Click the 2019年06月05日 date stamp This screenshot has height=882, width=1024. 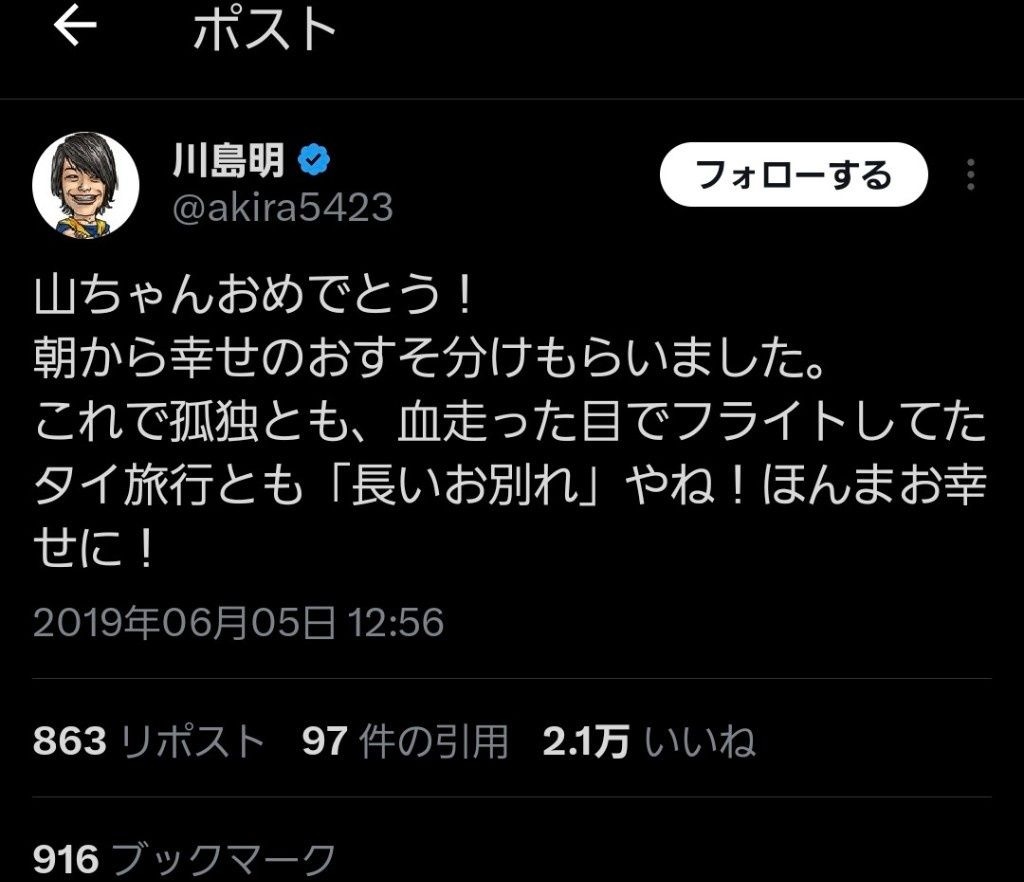(x=184, y=622)
